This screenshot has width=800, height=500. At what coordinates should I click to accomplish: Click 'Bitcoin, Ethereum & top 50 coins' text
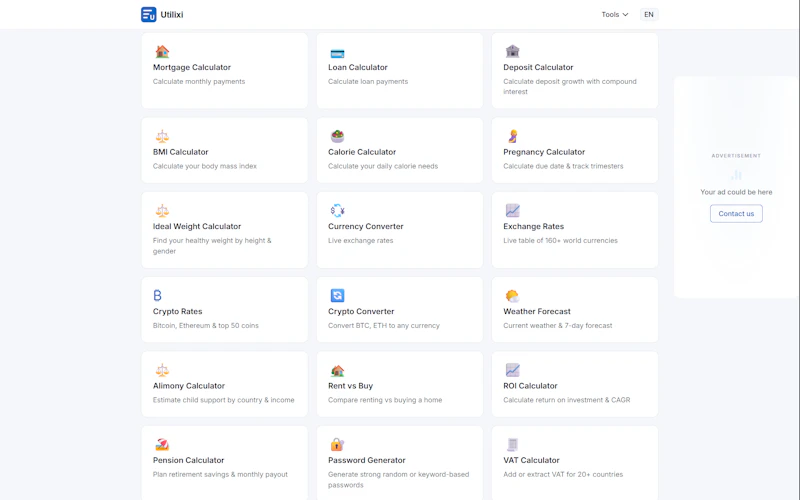(206, 326)
